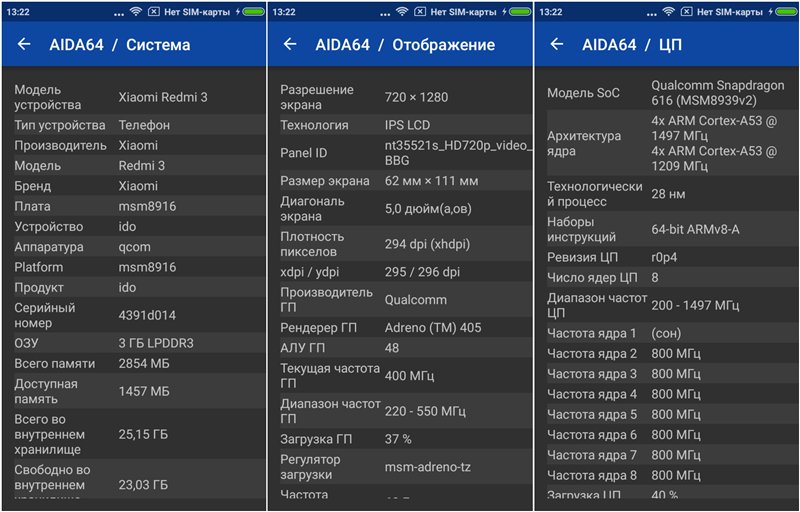Tap battery icon in ЦП status bar
This screenshot has width=800, height=512.
pyautogui.click(x=786, y=12)
